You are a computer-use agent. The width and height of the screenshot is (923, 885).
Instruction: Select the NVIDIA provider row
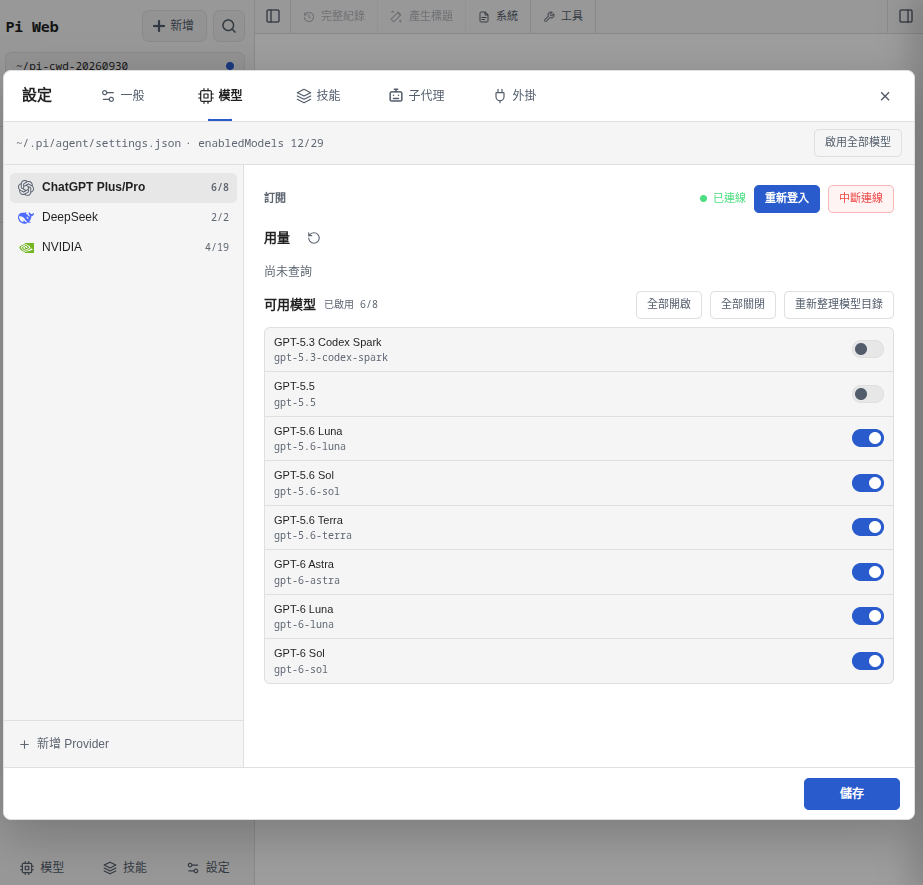124,247
